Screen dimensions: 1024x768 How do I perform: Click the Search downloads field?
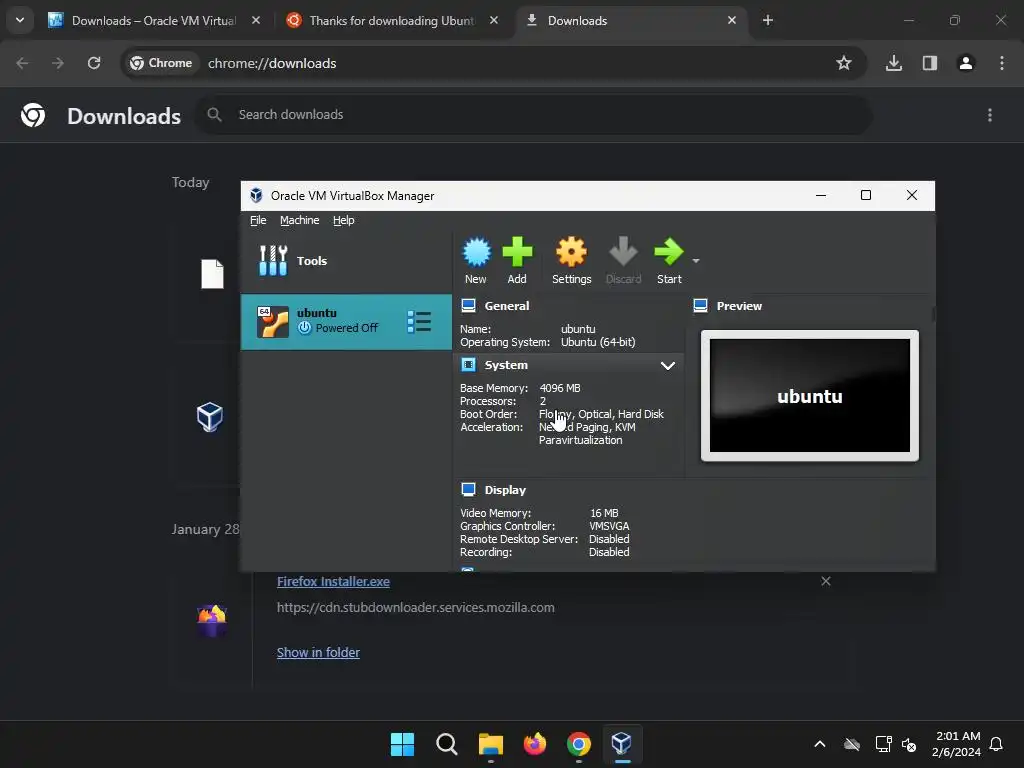(534, 114)
